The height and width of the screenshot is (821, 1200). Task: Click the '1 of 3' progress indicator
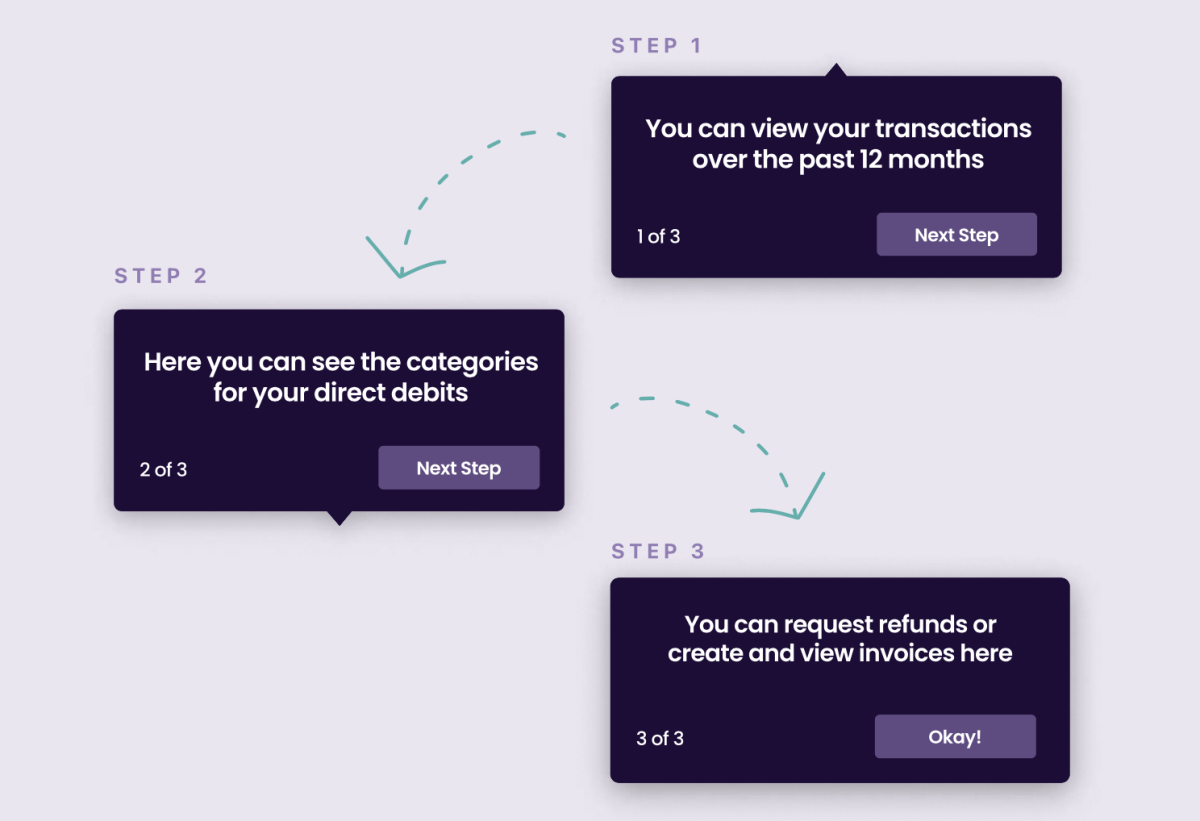click(658, 237)
